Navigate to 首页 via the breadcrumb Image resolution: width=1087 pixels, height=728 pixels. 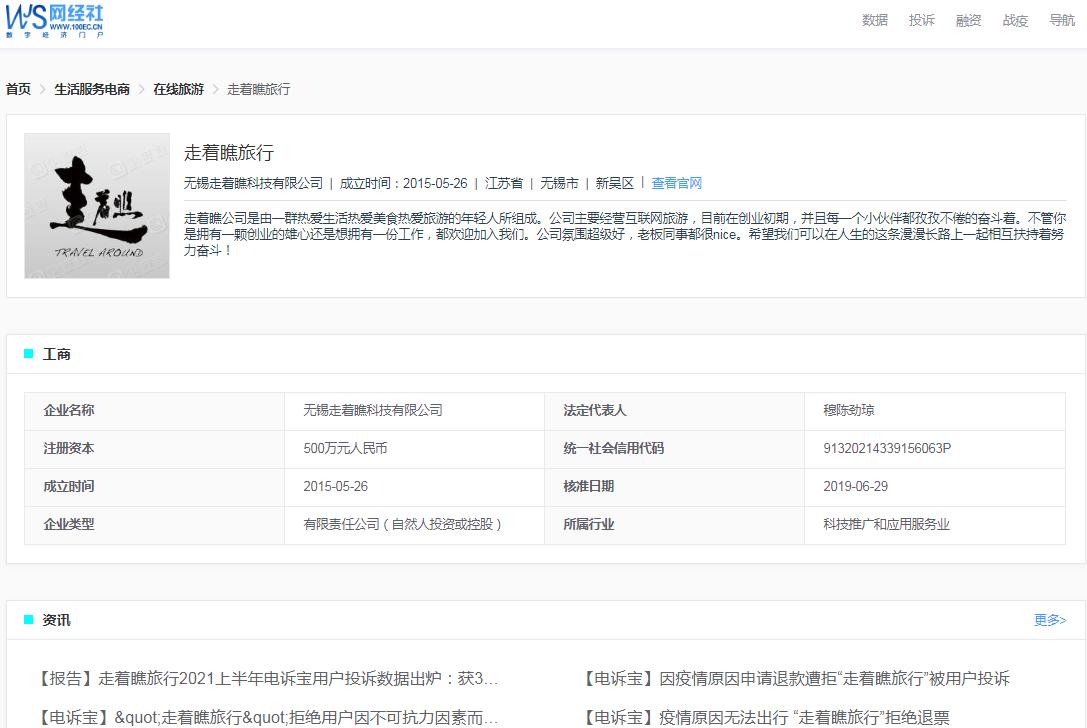point(16,89)
